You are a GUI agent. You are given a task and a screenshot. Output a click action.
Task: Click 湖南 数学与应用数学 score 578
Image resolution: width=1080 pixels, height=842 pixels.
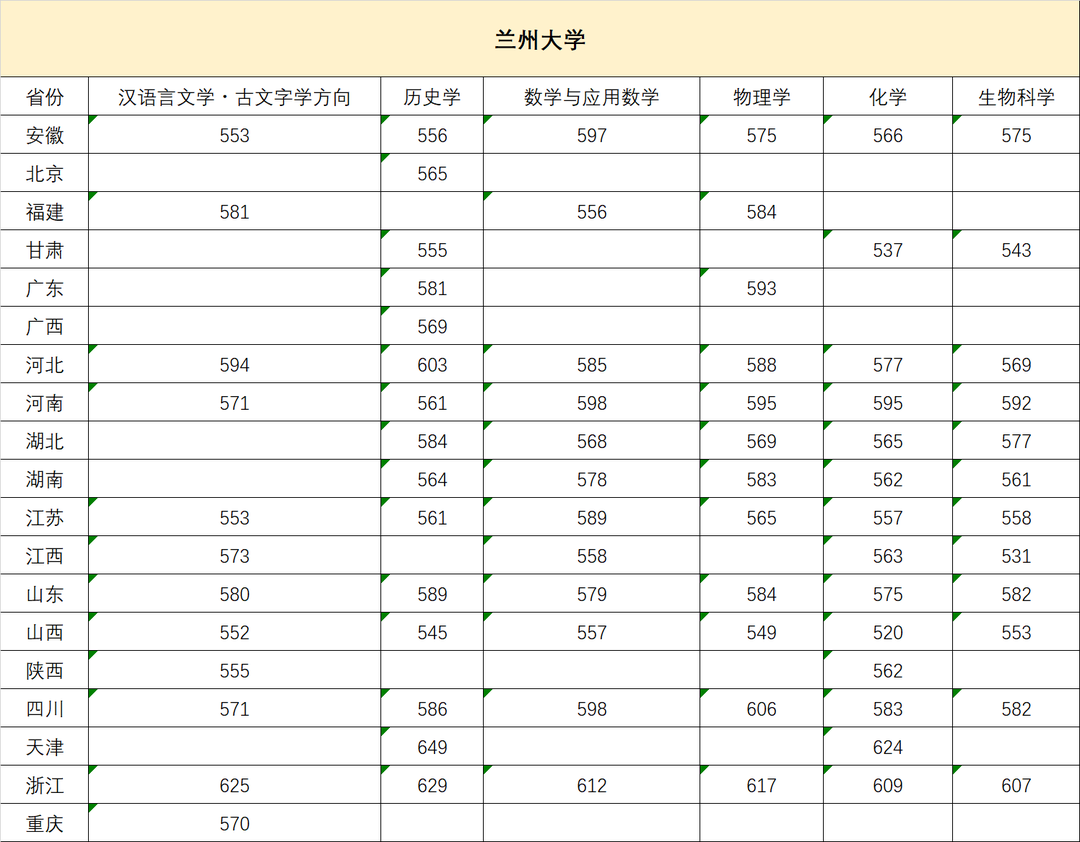592,479
